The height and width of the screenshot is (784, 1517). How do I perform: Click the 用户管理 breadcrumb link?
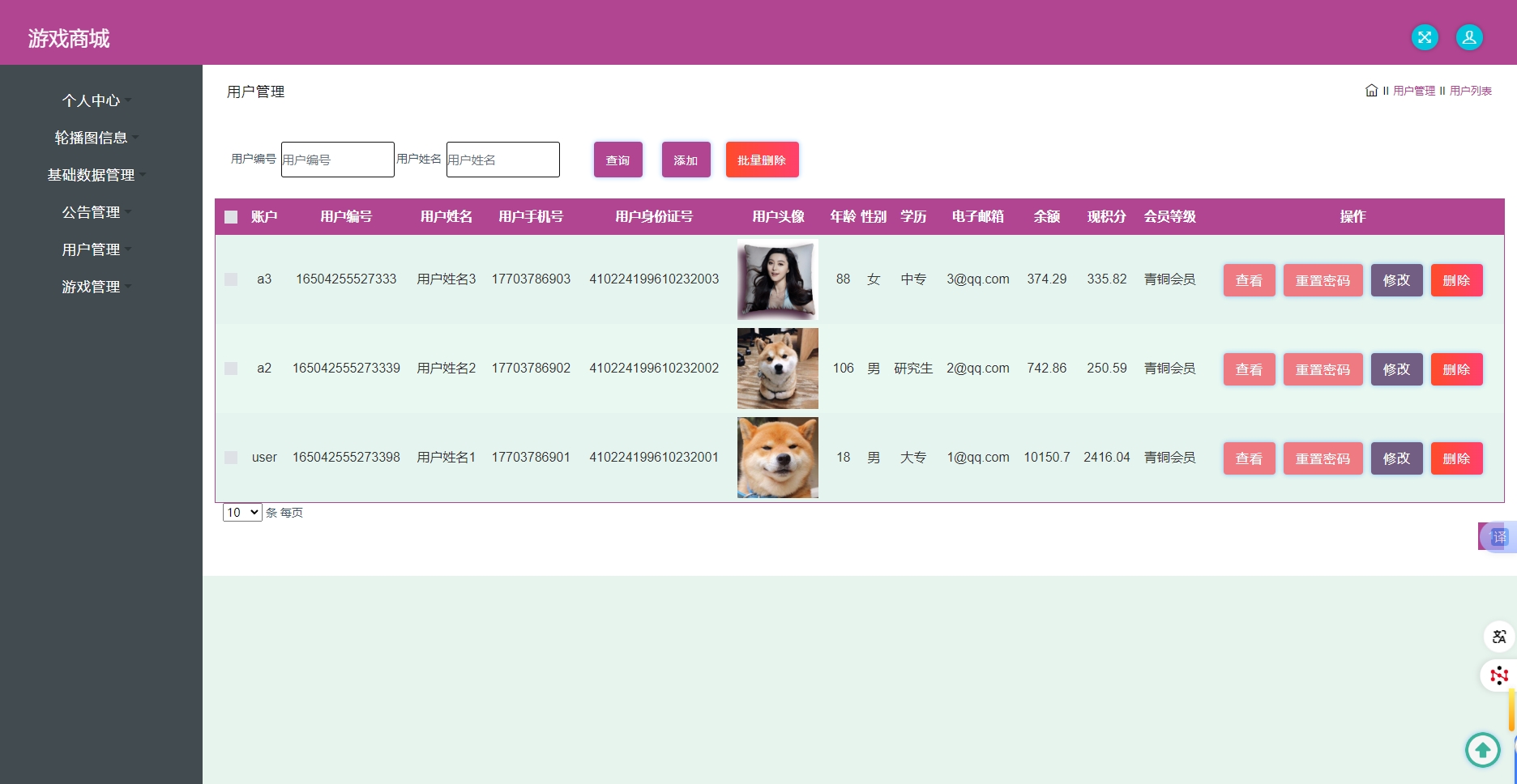[1414, 91]
